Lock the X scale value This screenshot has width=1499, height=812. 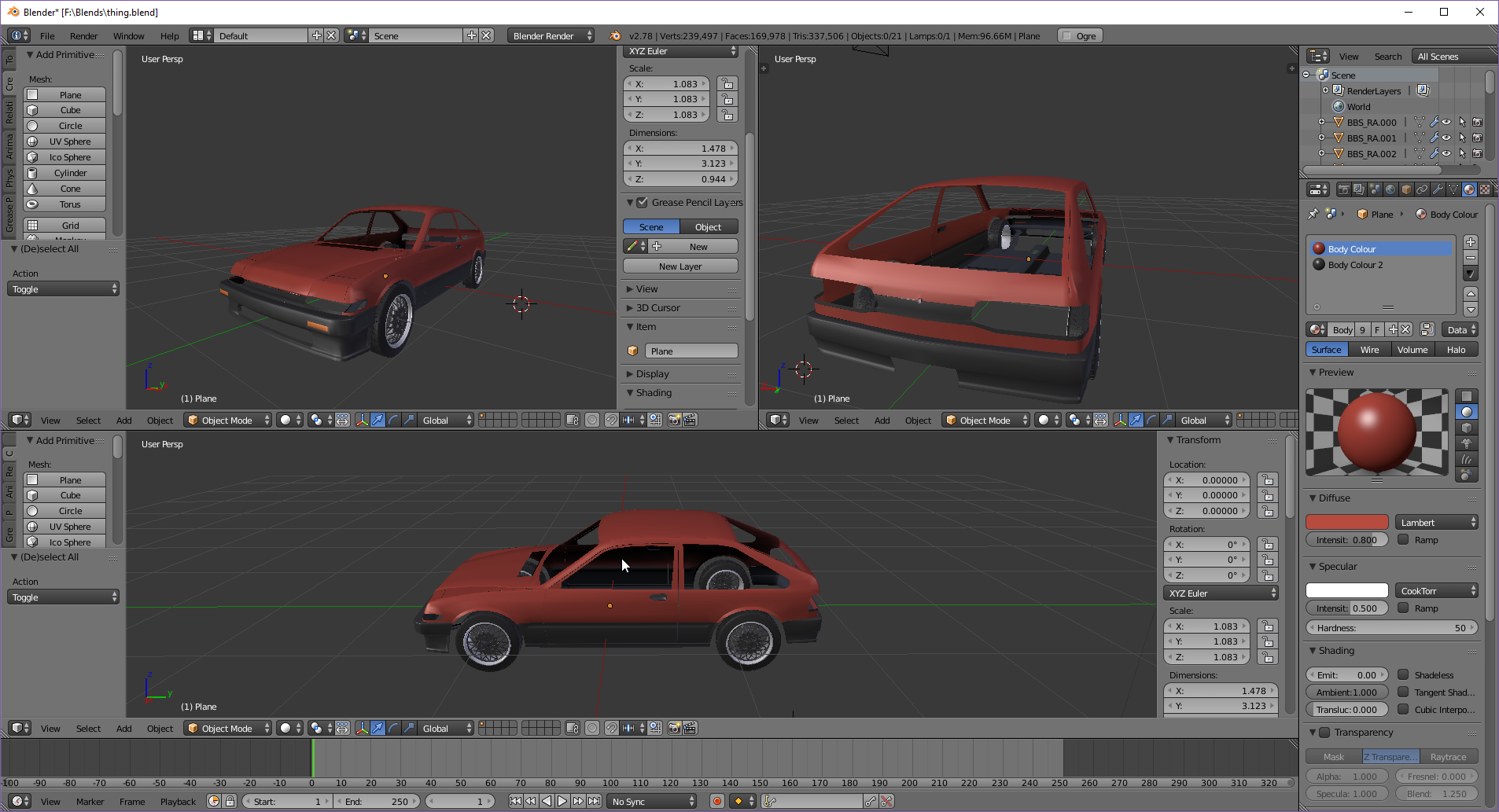727,84
